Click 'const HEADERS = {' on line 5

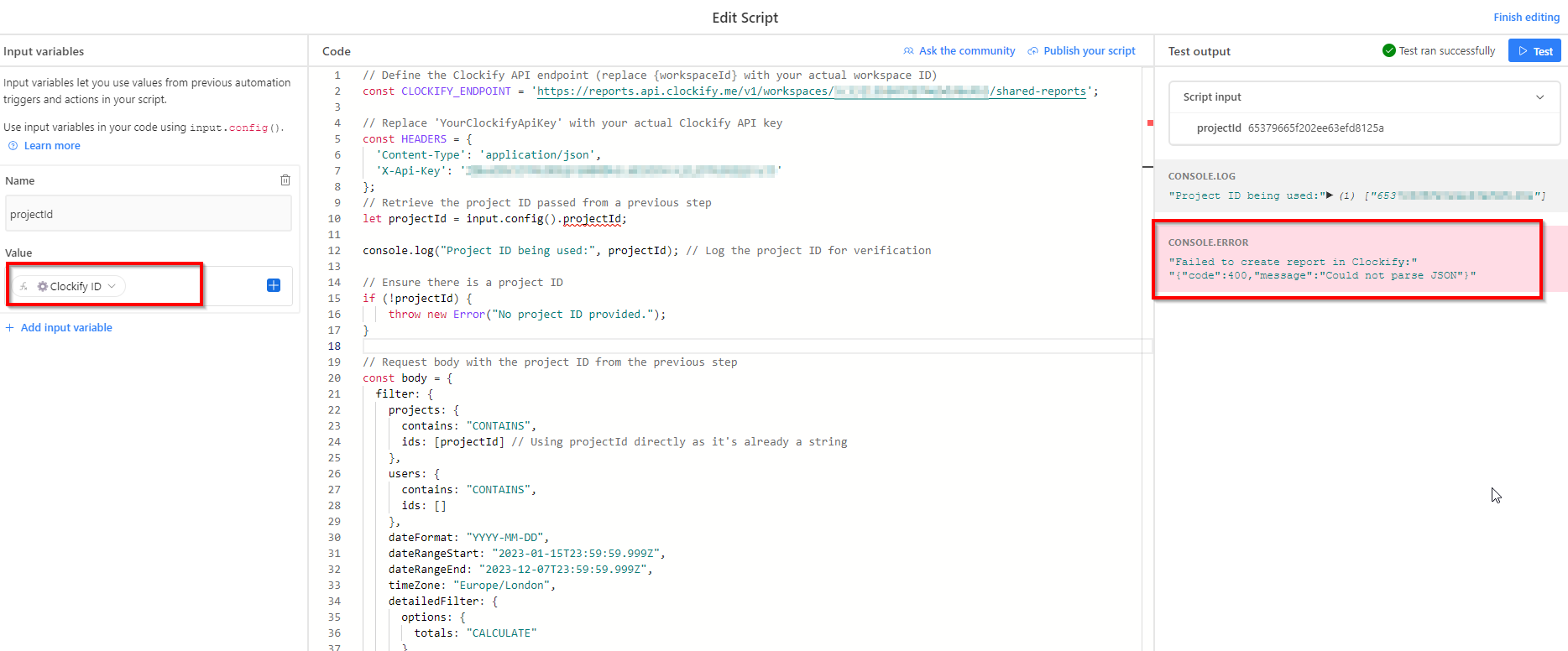[x=417, y=139]
